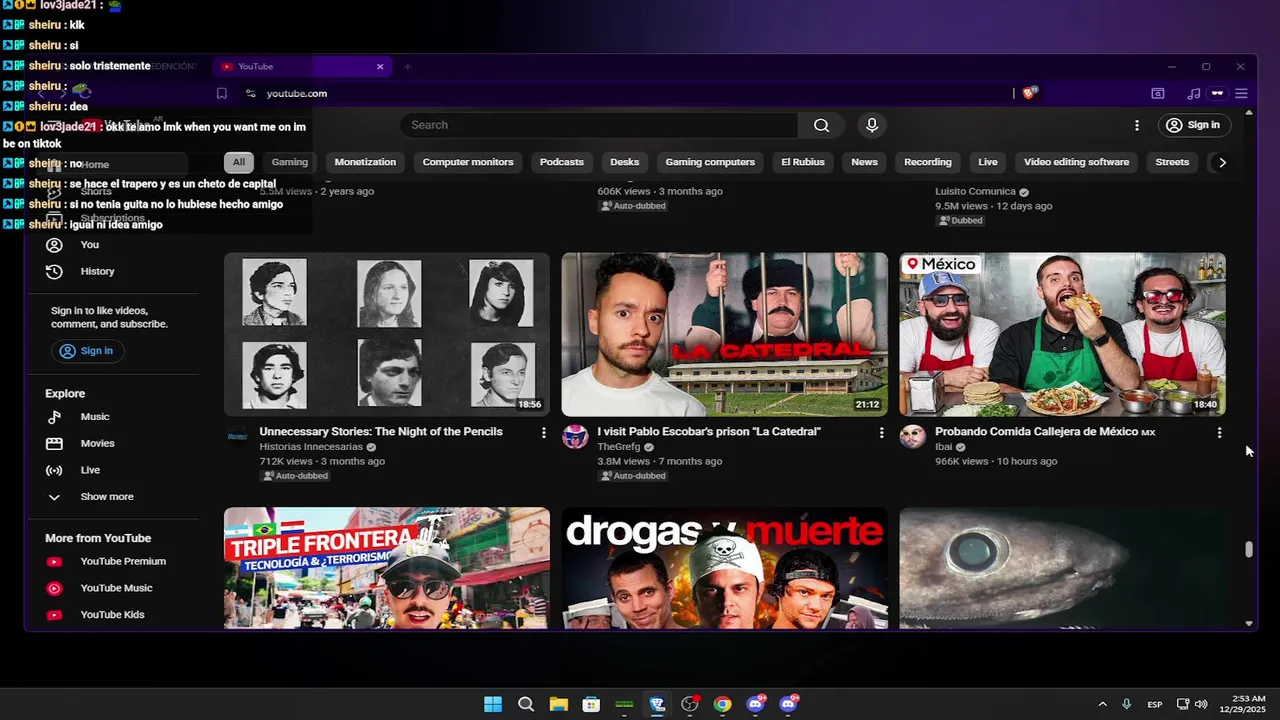1280x720 pixels.
Task: Open YouTube Kids link
Action: tap(112, 615)
